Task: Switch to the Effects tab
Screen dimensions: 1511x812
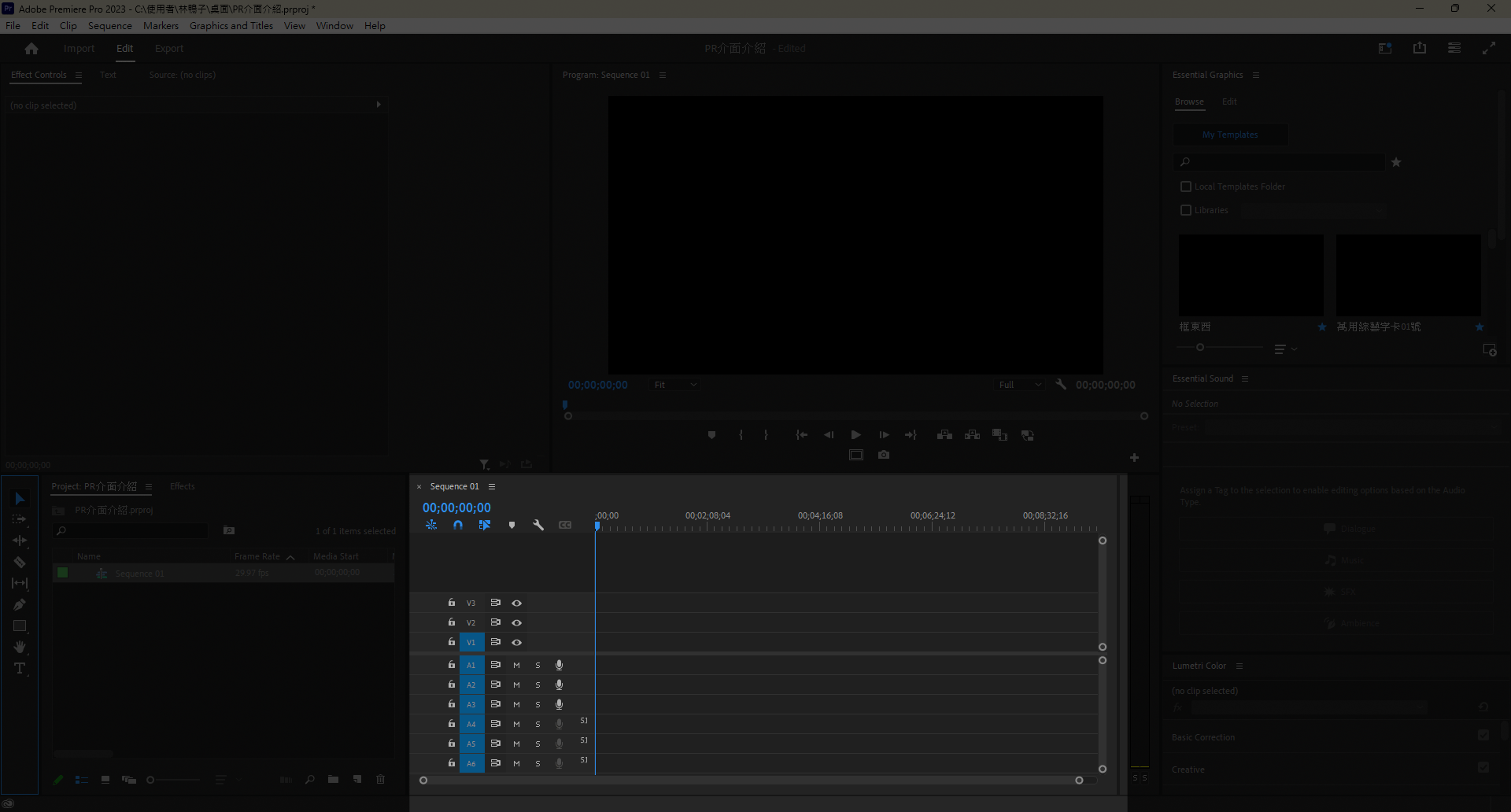Action: [182, 486]
